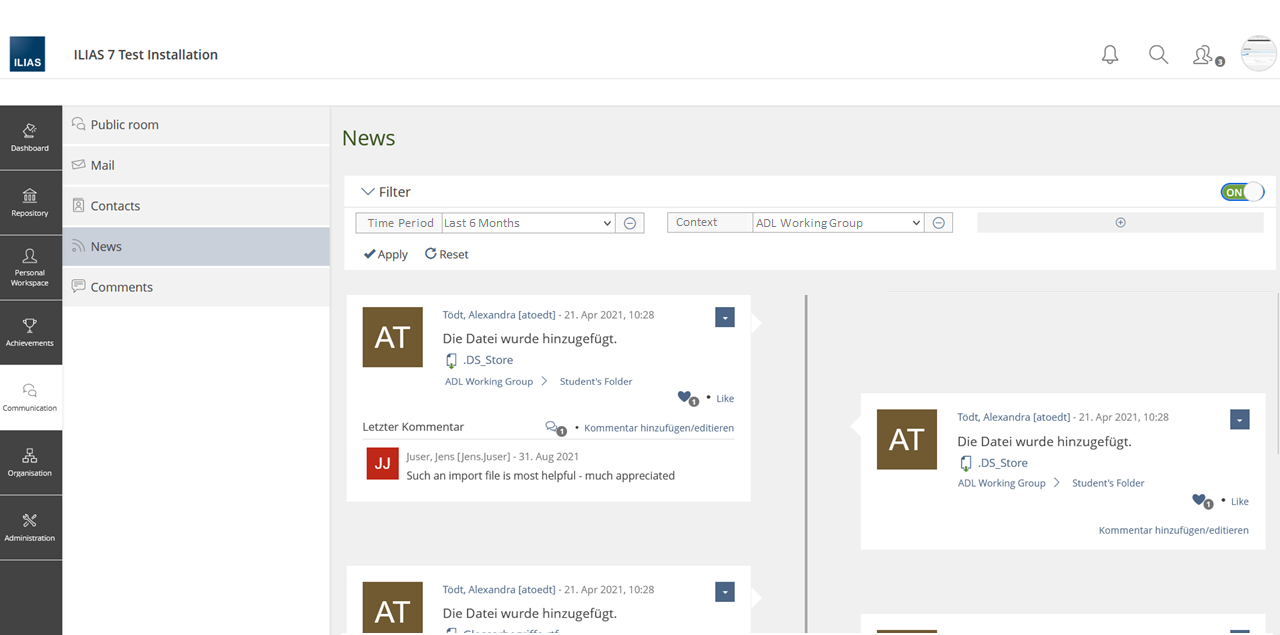Open the Dashboard sidebar icon

point(30,137)
